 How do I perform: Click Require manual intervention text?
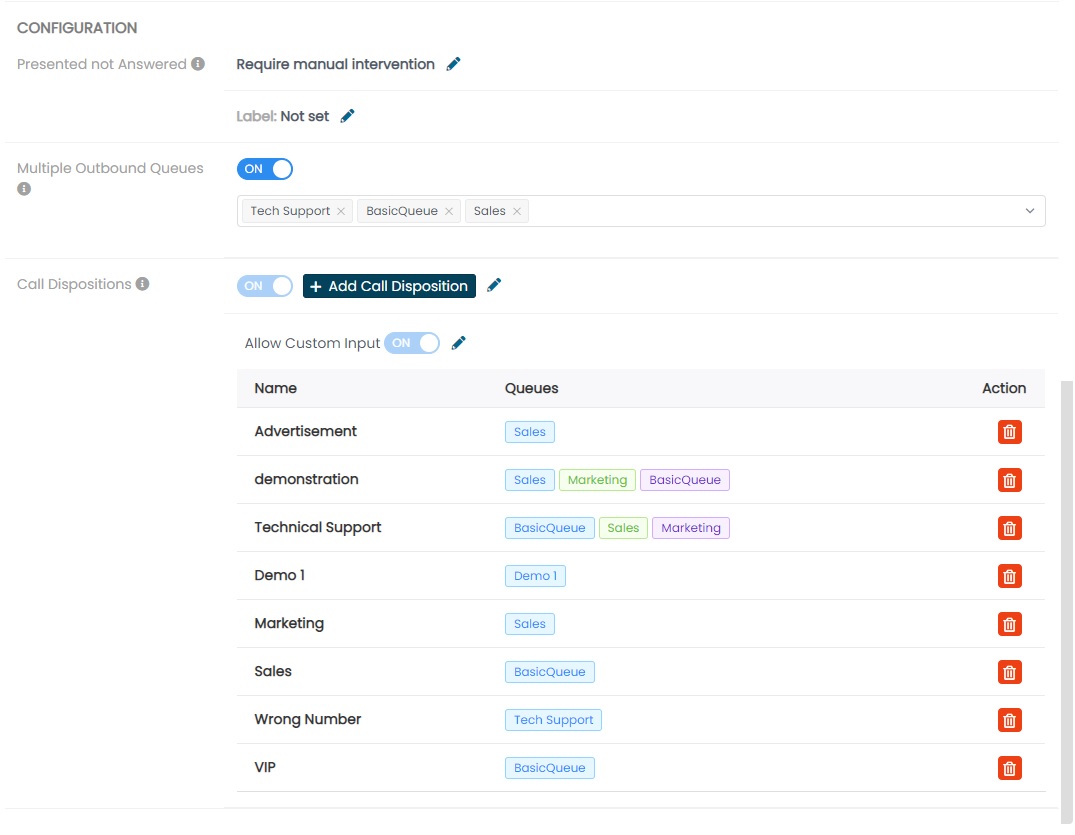(x=335, y=64)
